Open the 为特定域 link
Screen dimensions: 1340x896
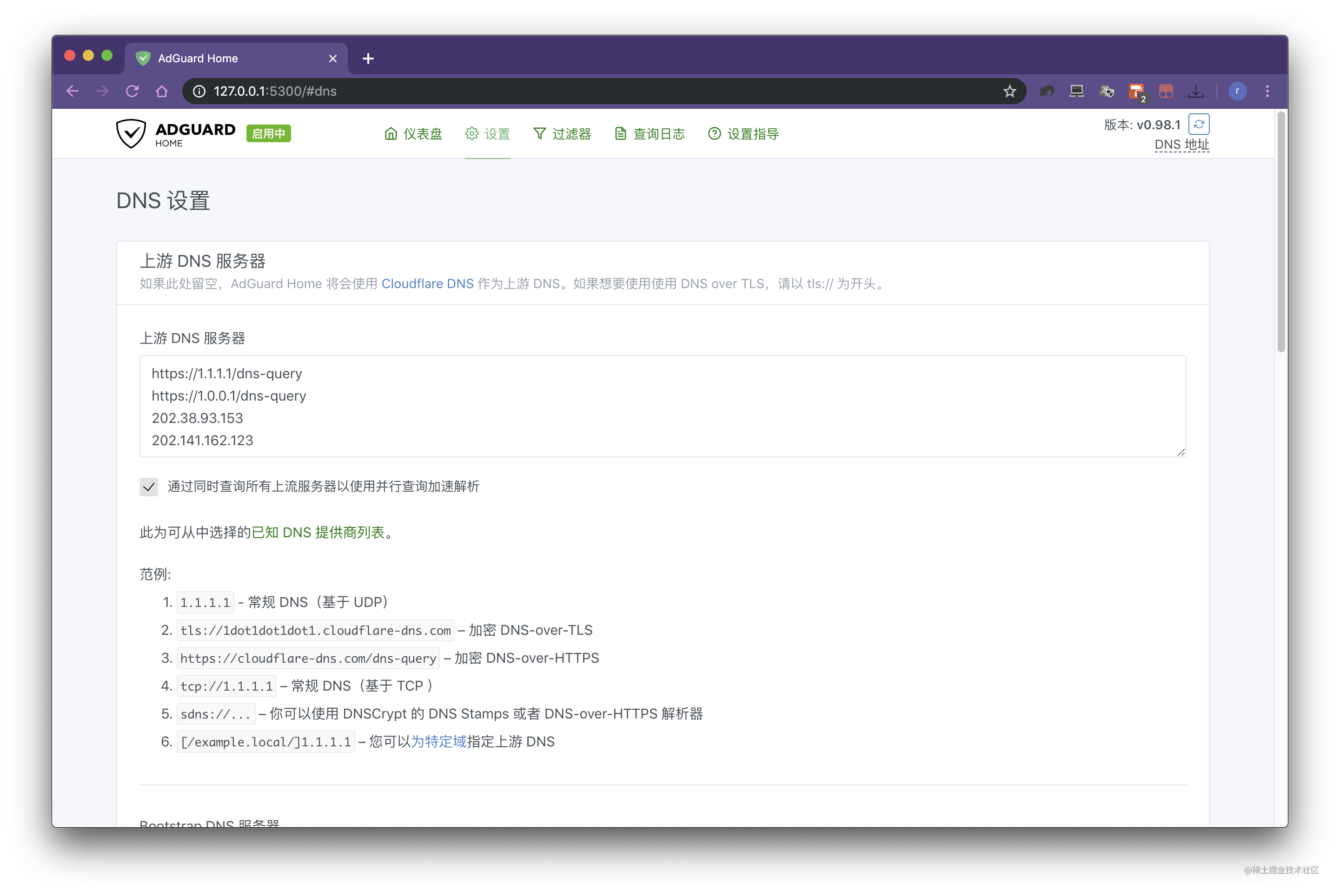pyautogui.click(x=438, y=742)
